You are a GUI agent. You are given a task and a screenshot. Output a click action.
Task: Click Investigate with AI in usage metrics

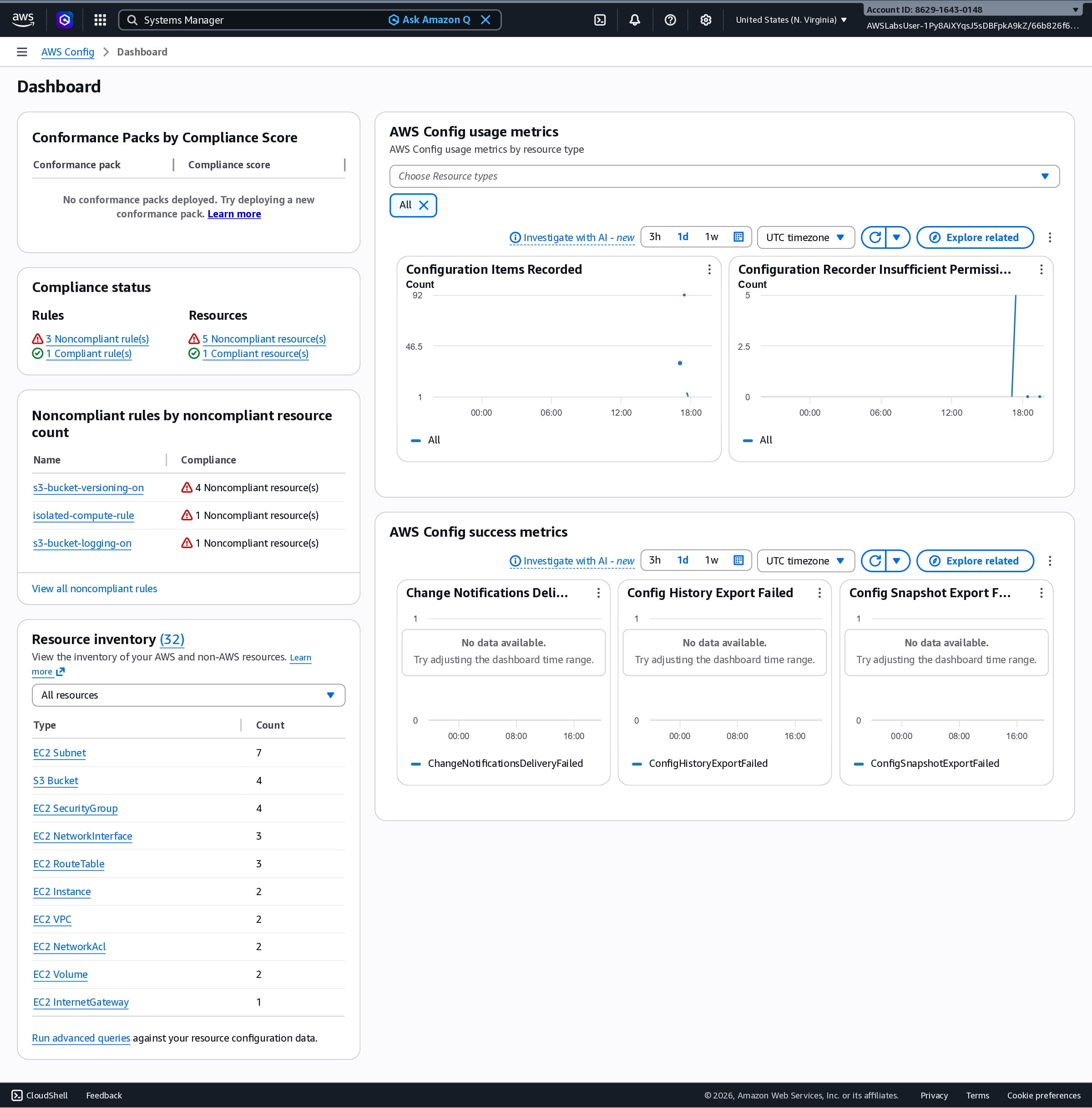pos(572,237)
